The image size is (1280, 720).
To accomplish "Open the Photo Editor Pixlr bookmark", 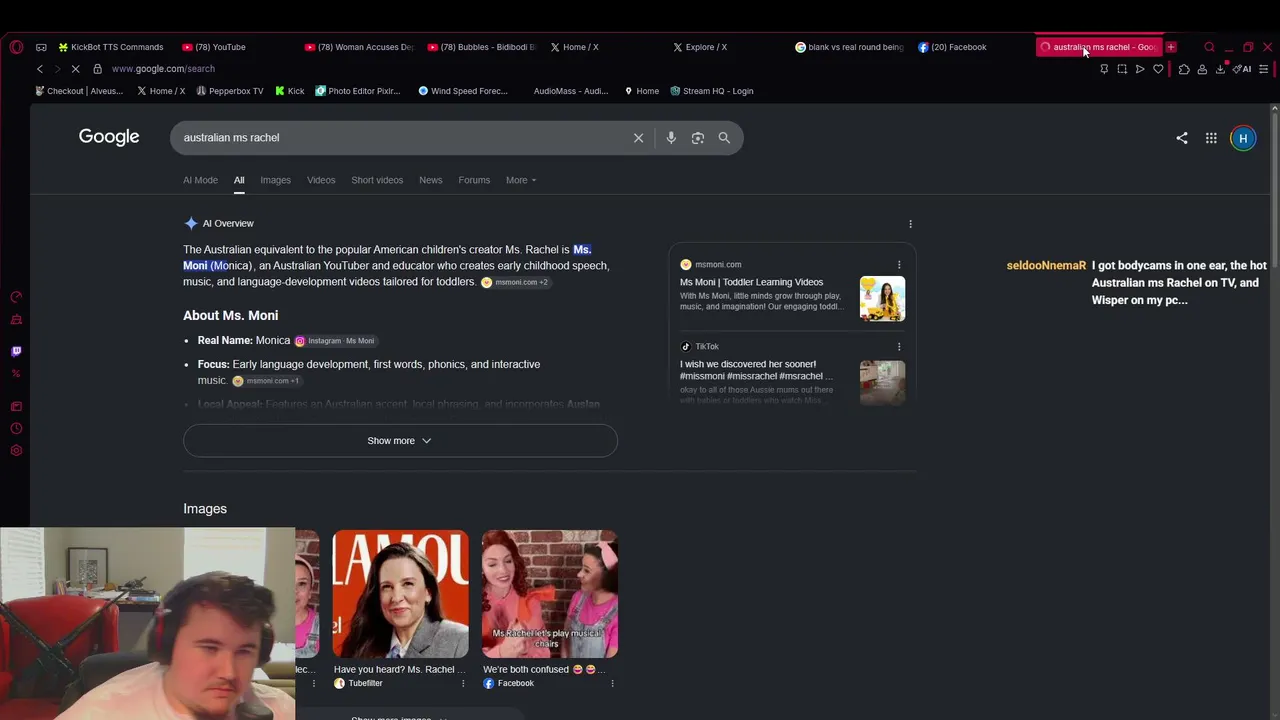I will pyautogui.click(x=358, y=91).
